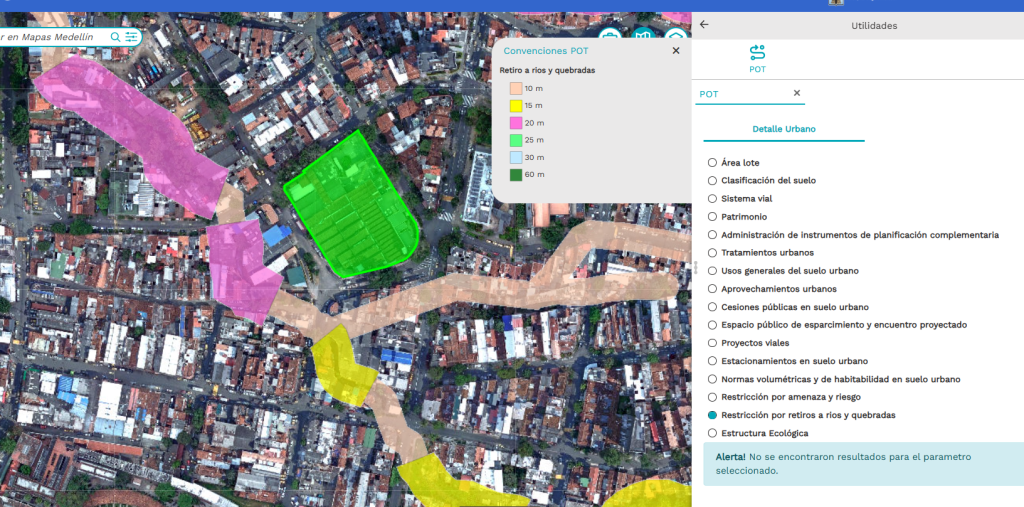Select Restricción por amenaza y riesgo

click(712, 397)
